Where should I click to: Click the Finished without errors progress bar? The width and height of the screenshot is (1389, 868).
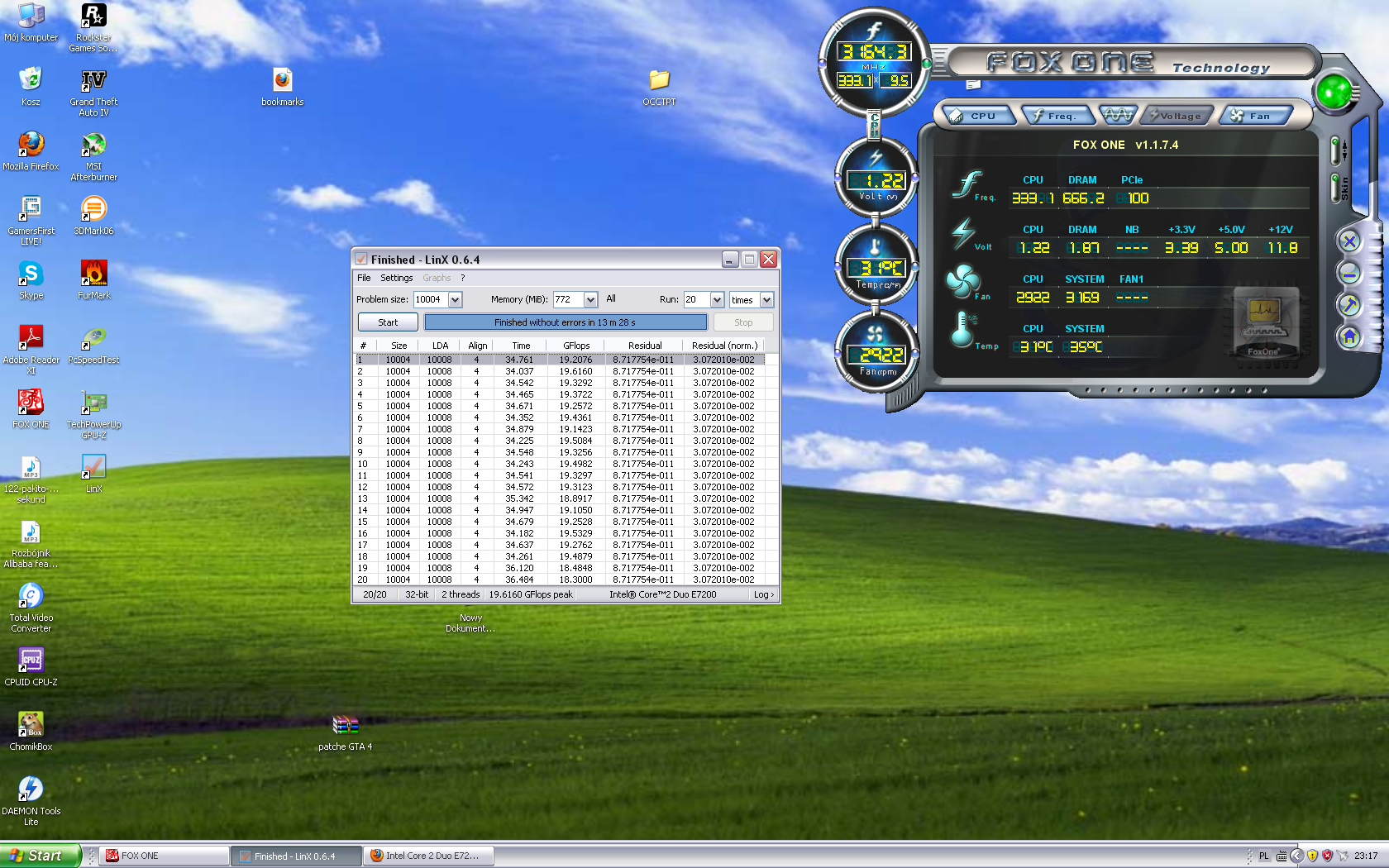(566, 322)
